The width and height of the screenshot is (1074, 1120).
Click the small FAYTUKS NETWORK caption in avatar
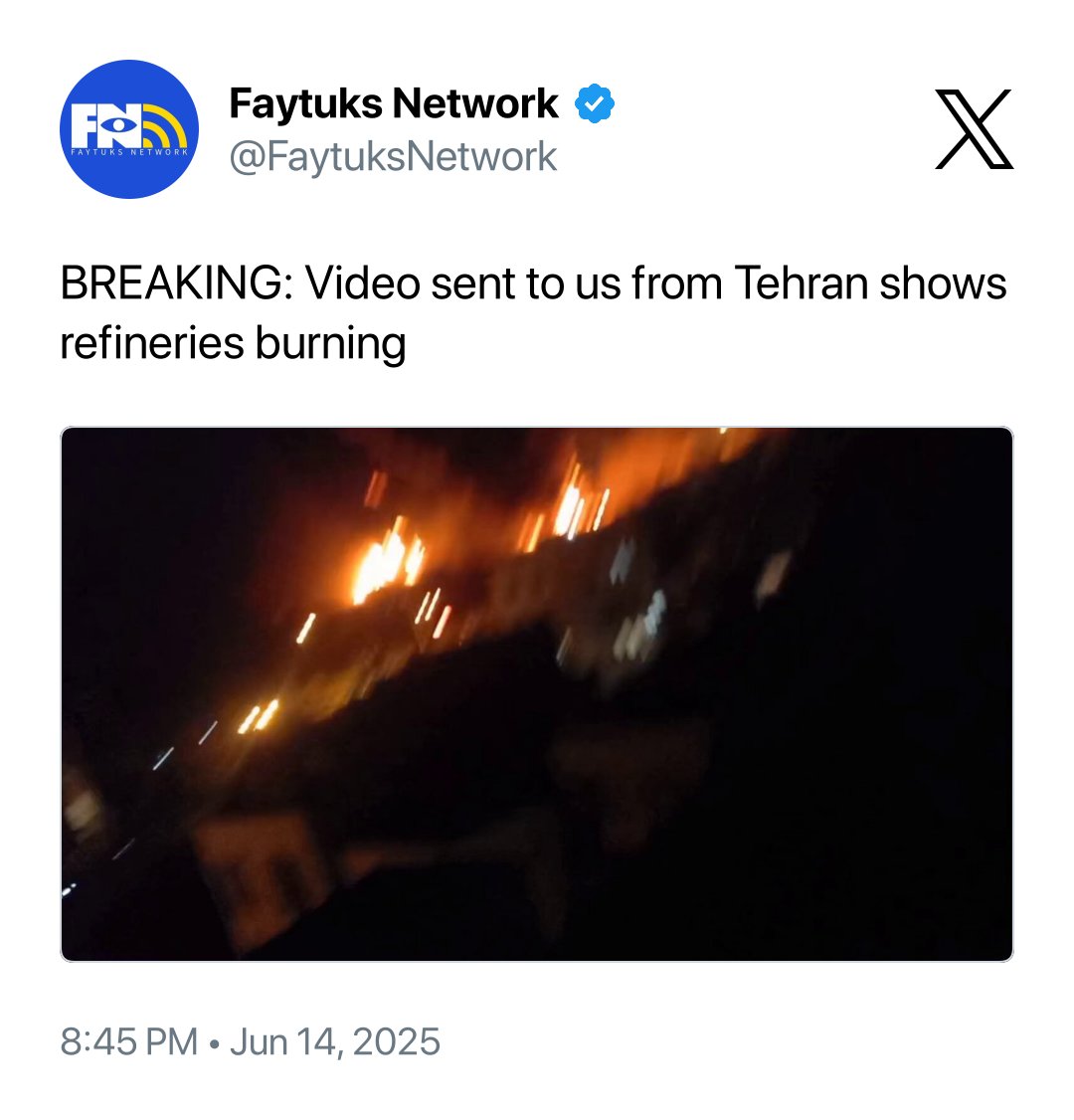129,152
